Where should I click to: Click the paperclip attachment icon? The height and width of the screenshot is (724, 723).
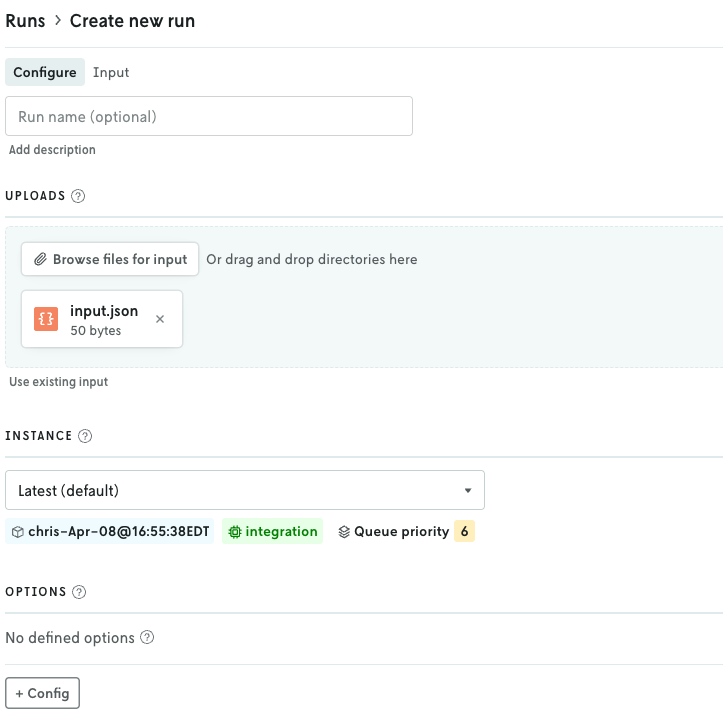click(x=41, y=259)
